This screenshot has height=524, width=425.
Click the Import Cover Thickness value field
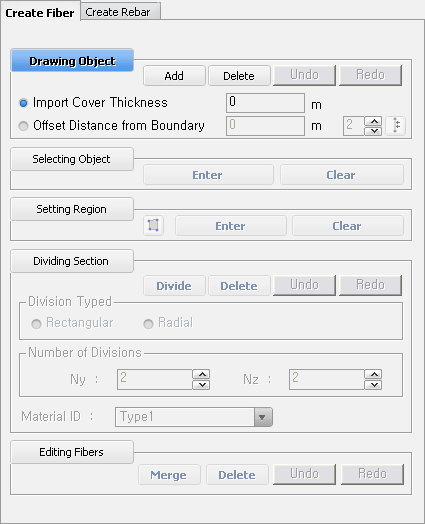(x=265, y=103)
